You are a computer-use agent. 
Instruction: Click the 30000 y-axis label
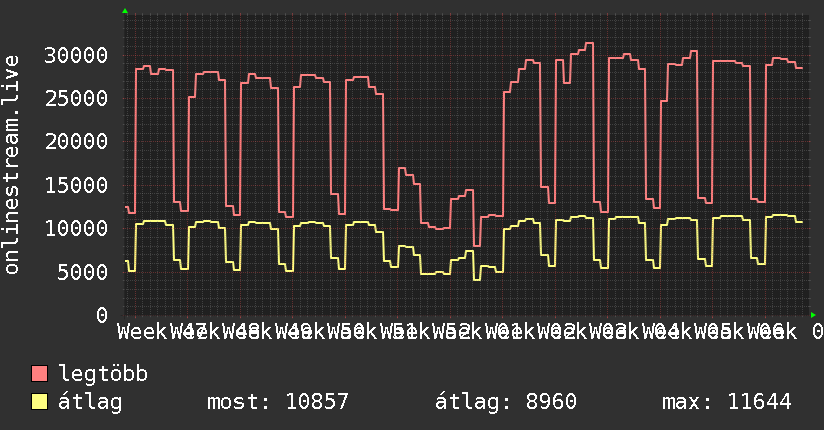tap(76, 55)
